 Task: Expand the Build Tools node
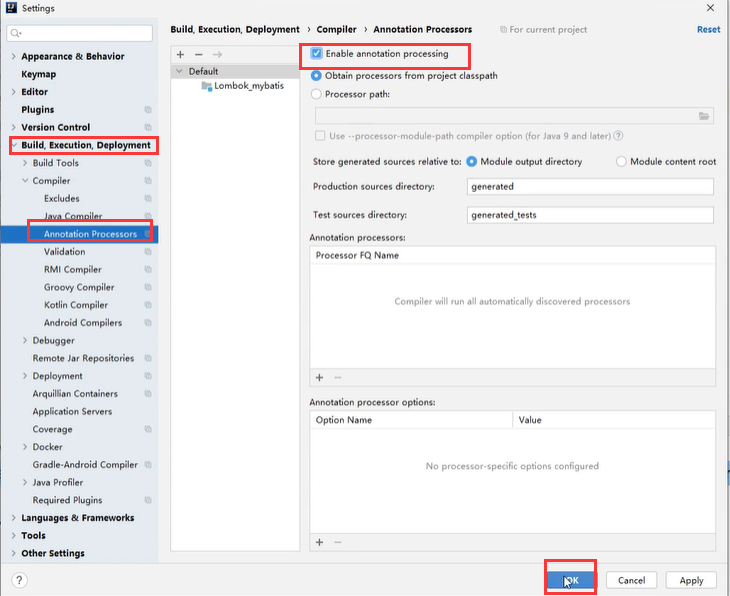coord(25,163)
